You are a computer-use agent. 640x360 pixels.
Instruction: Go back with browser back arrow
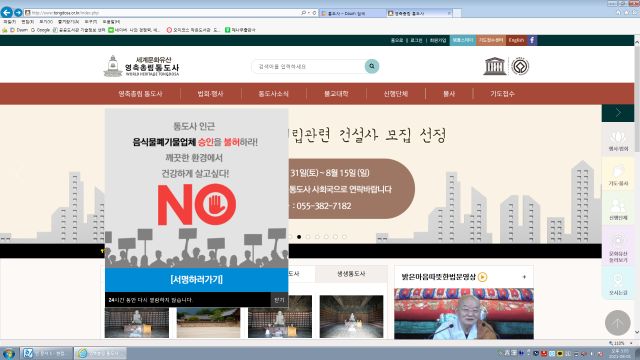tap(7, 13)
